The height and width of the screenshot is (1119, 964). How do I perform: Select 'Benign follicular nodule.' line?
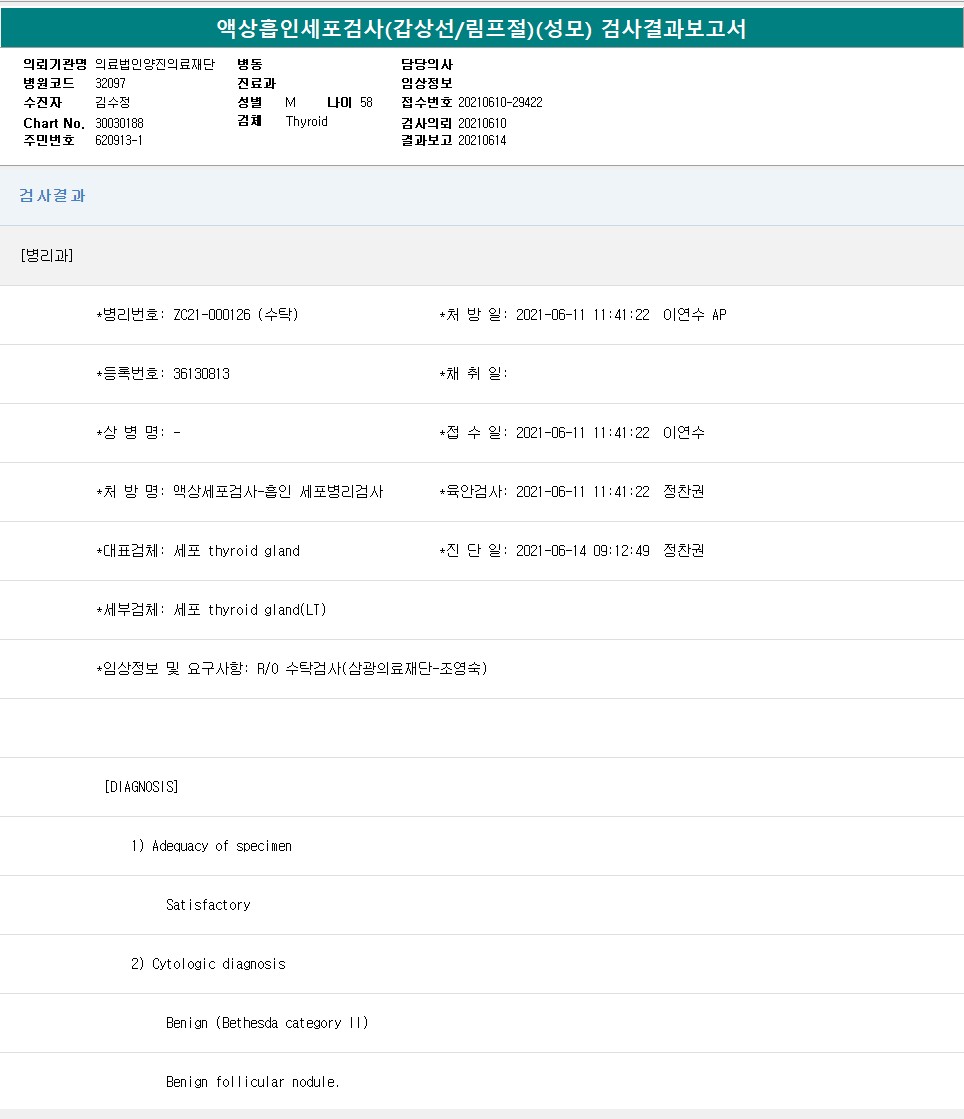click(253, 1082)
